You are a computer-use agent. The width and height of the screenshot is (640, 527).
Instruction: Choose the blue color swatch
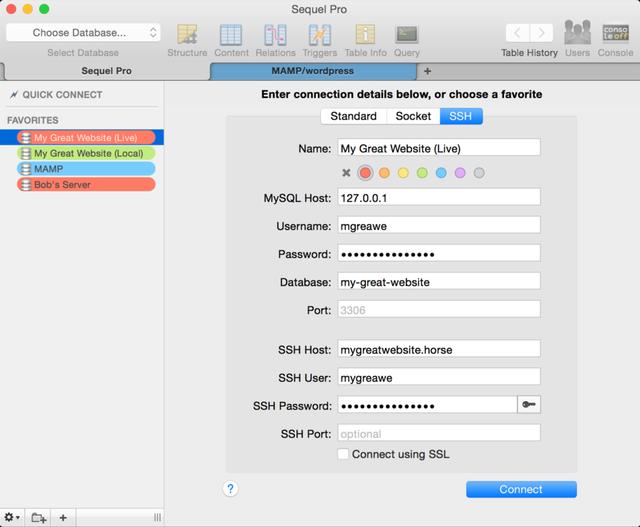click(441, 173)
